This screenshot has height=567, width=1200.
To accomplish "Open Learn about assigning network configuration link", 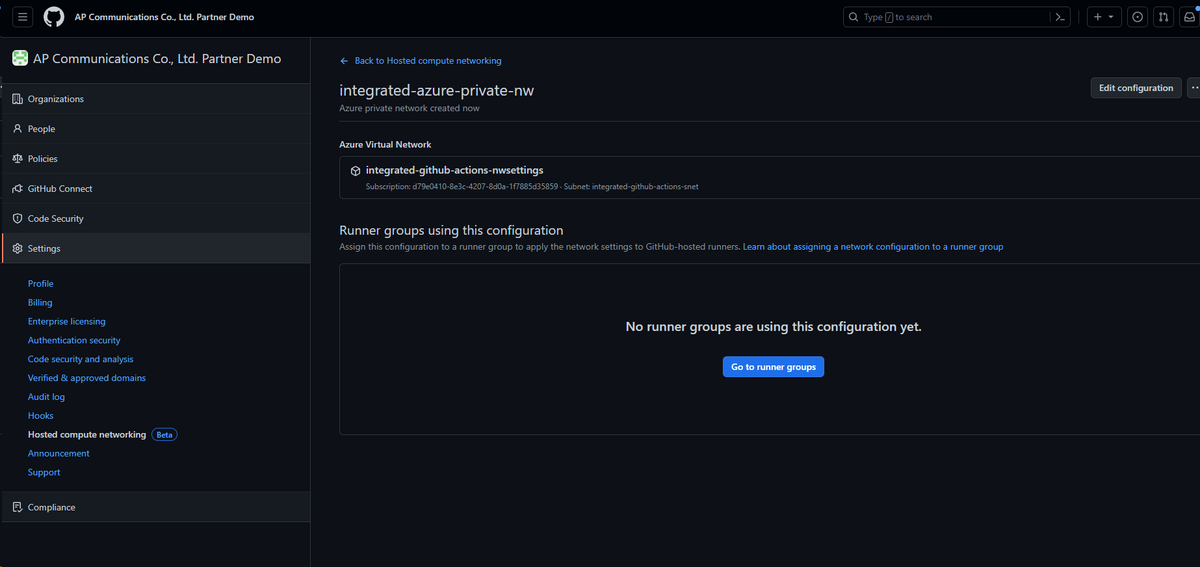I will pos(873,247).
